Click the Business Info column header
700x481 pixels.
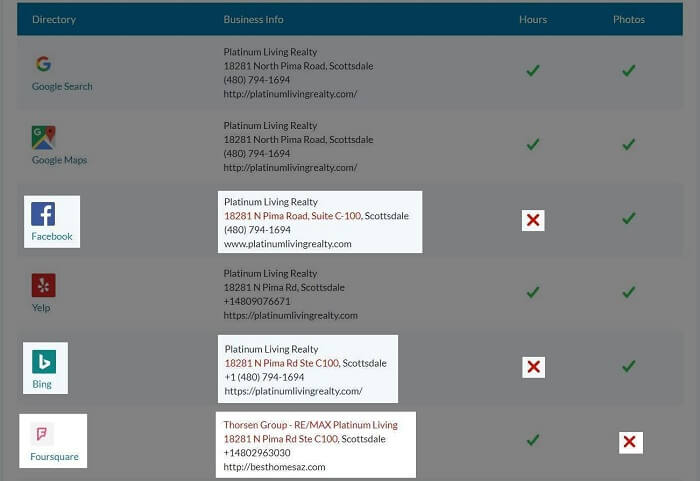254,19
